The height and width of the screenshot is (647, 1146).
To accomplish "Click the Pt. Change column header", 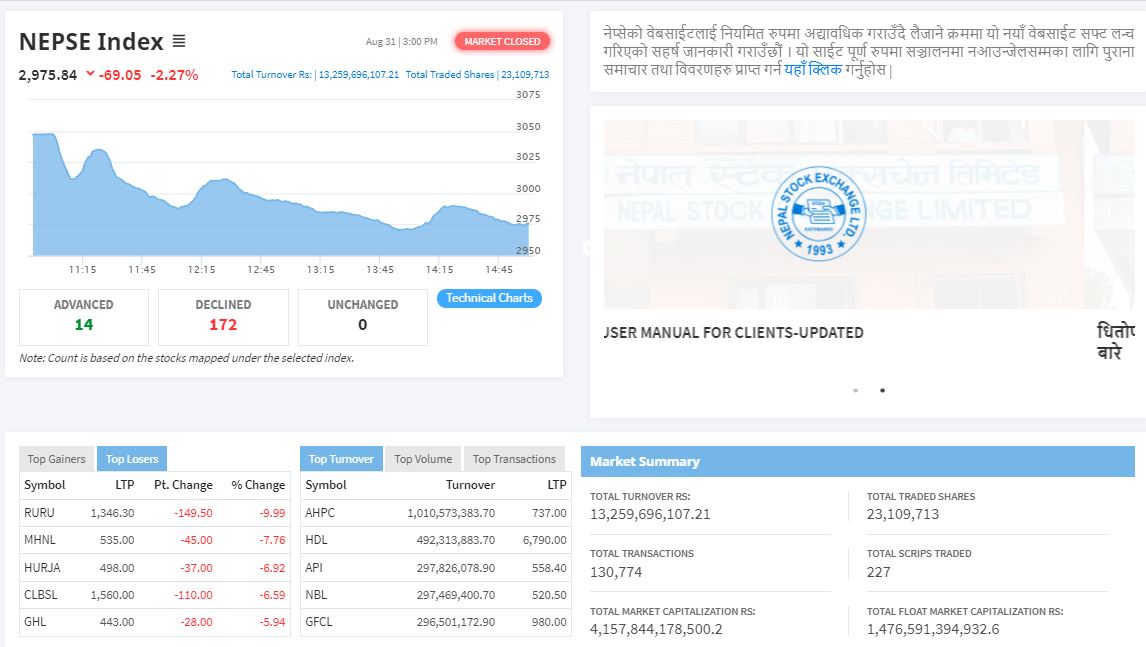I will click(183, 485).
